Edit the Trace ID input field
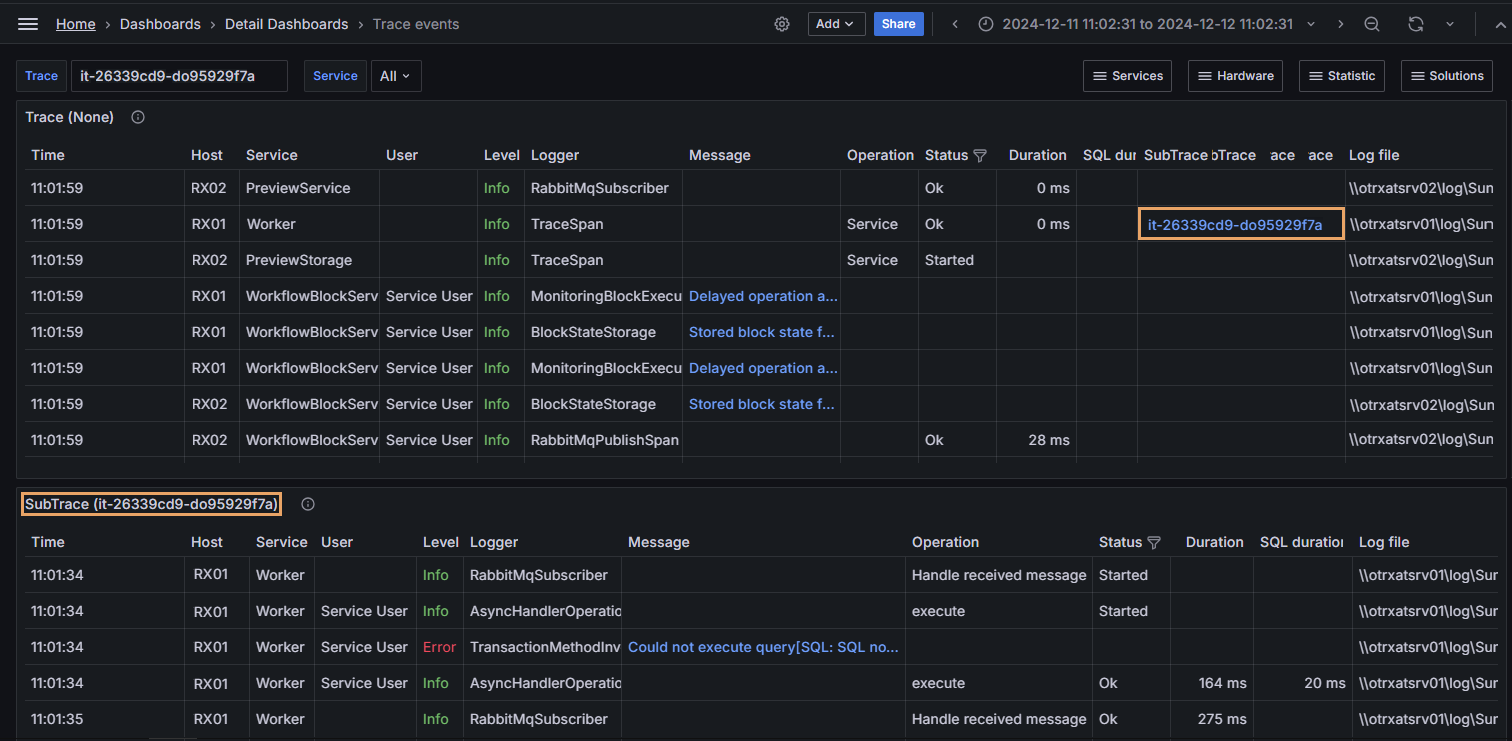This screenshot has height=741, width=1512. 179,76
